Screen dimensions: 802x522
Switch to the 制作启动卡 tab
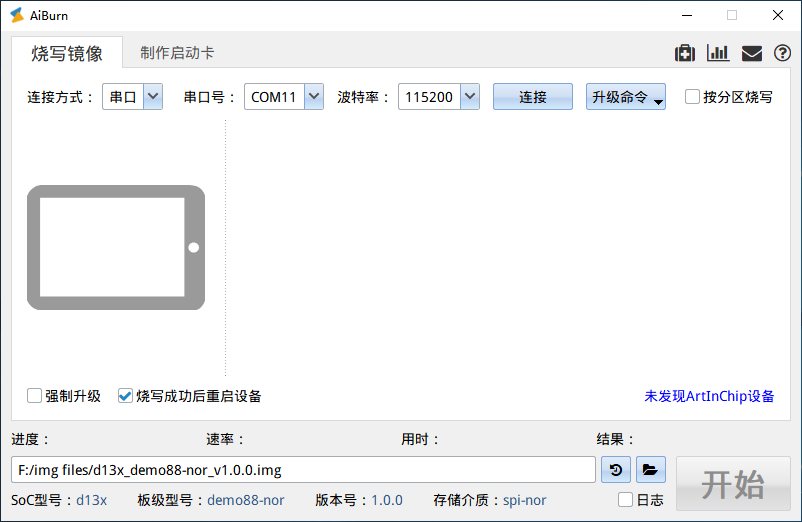(x=177, y=53)
